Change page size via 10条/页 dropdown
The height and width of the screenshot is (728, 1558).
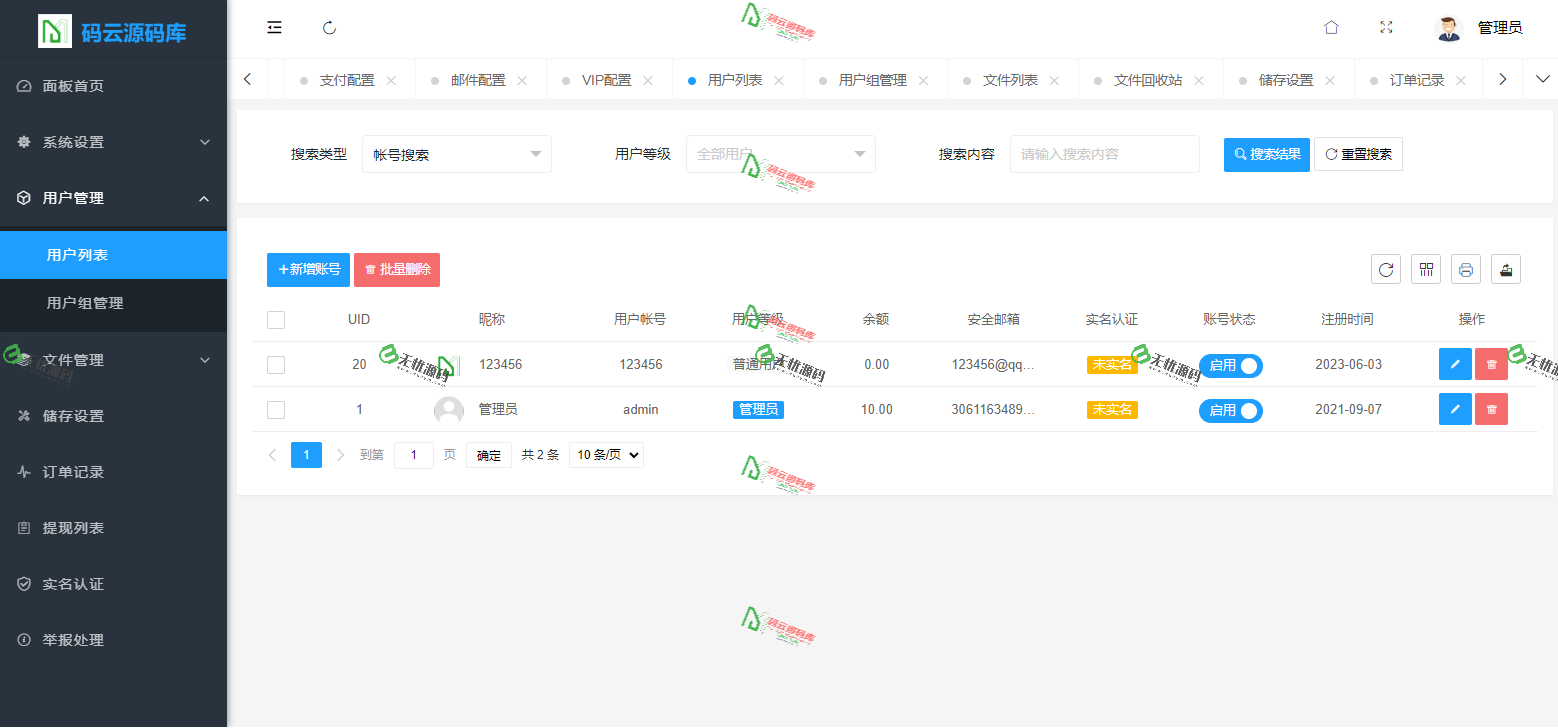point(606,454)
